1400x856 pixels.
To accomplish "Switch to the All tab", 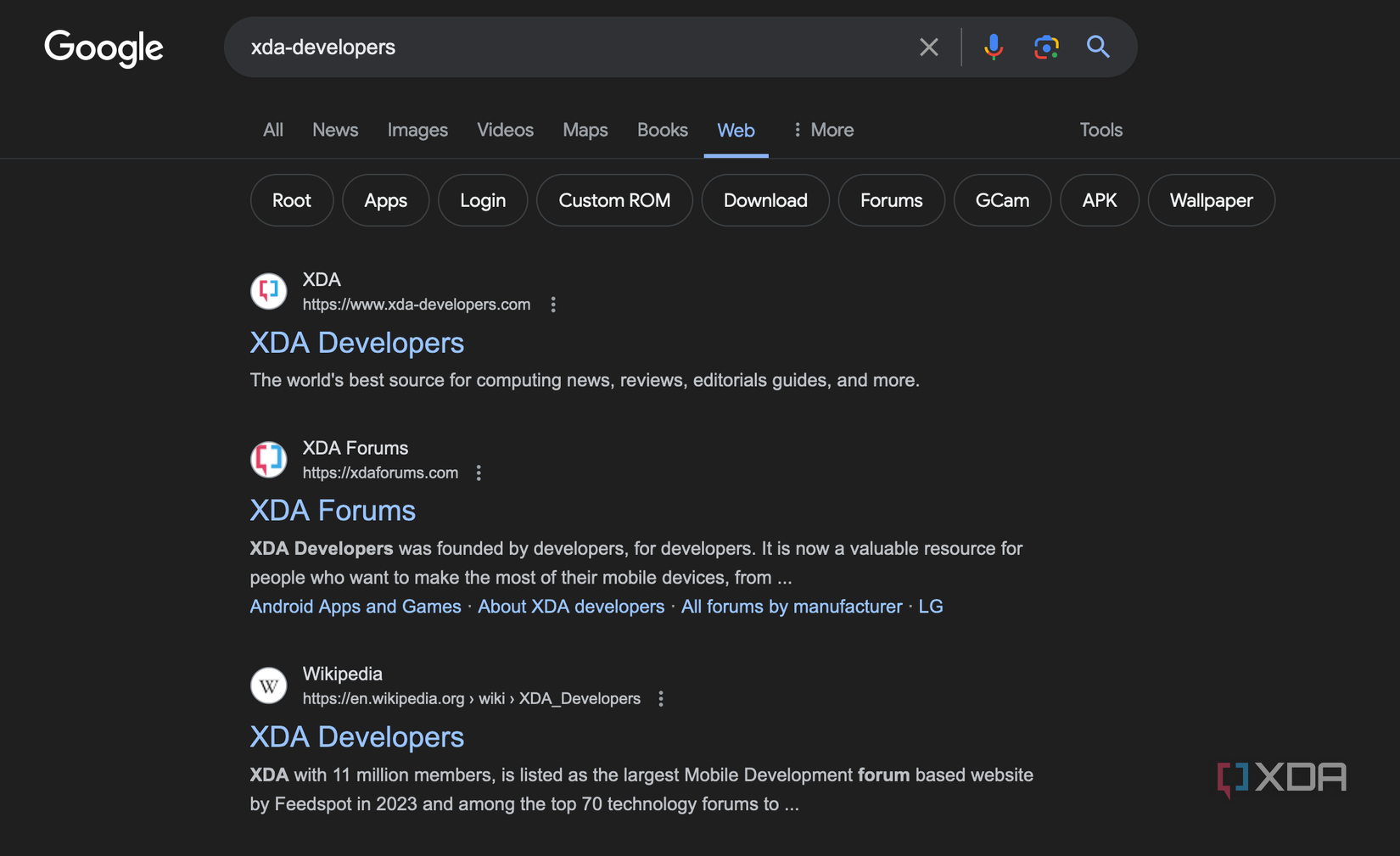I will (273, 130).
